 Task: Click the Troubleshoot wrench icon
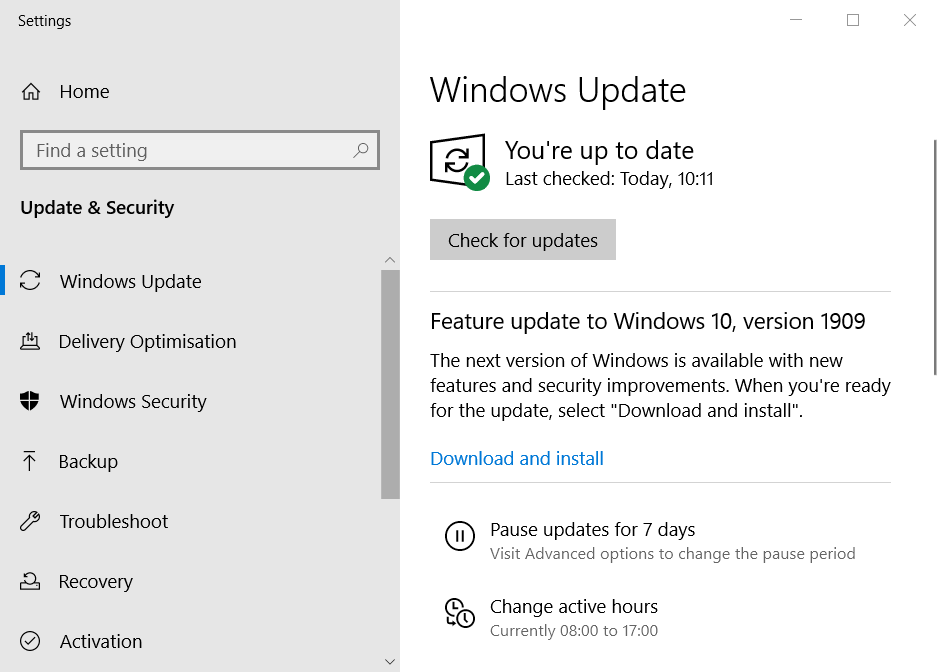click(30, 521)
